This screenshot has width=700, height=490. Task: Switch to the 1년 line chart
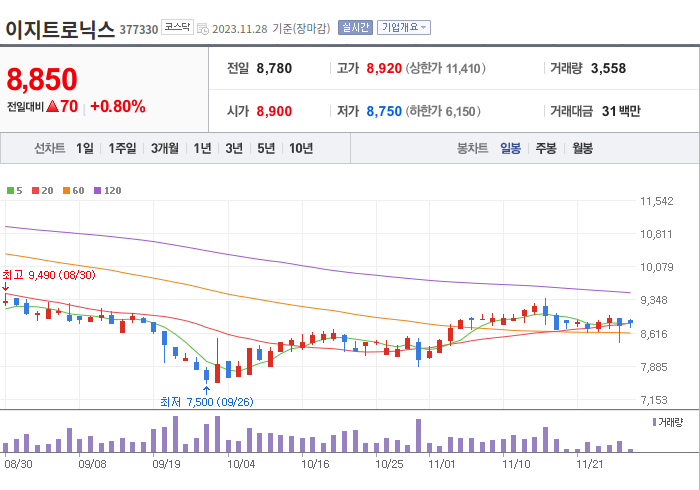pyautogui.click(x=202, y=148)
